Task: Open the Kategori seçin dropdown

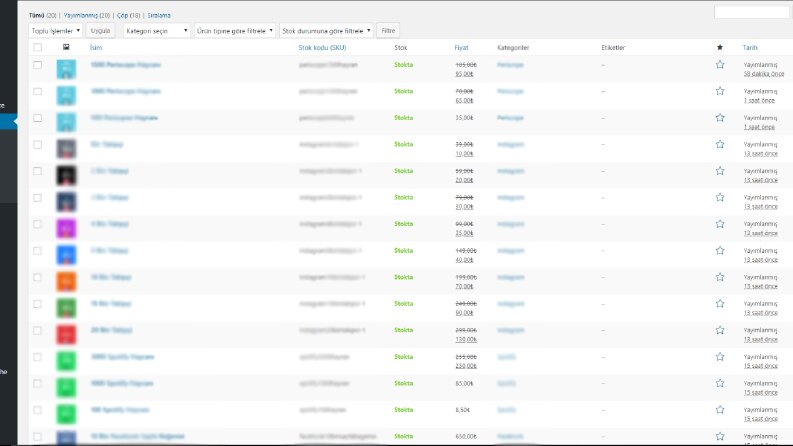Action: pos(157,31)
